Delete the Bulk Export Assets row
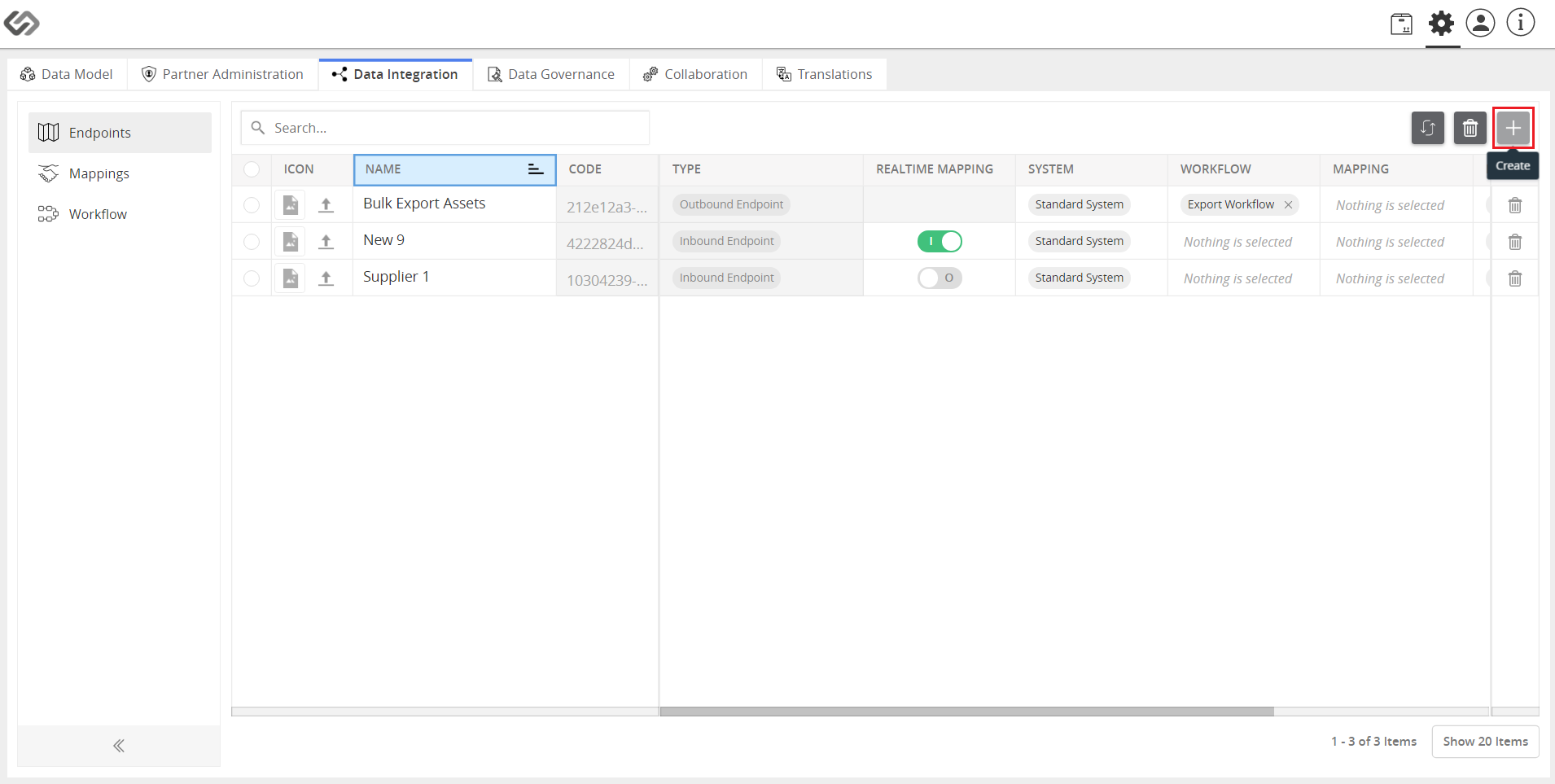Image resolution: width=1555 pixels, height=784 pixels. click(1515, 205)
